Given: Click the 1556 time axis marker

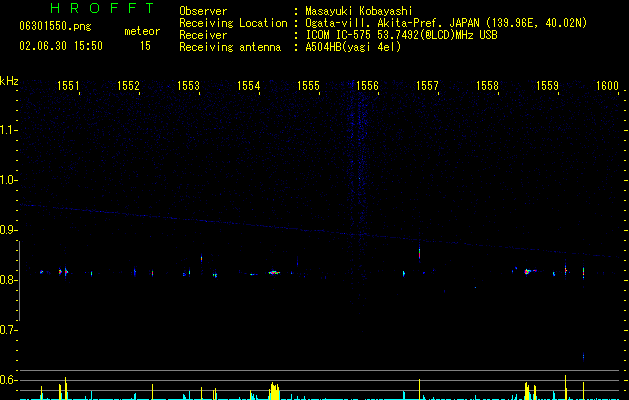Looking at the screenshot, I should pyautogui.click(x=367, y=86).
